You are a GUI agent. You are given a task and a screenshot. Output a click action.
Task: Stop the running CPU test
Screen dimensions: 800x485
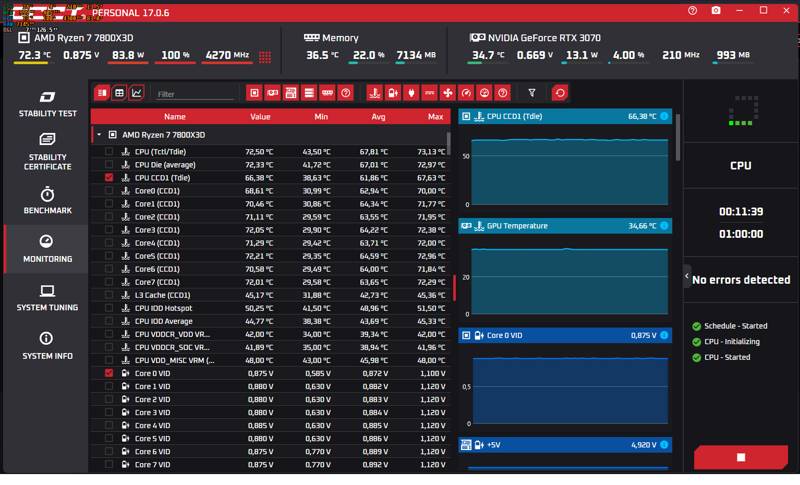coord(740,457)
